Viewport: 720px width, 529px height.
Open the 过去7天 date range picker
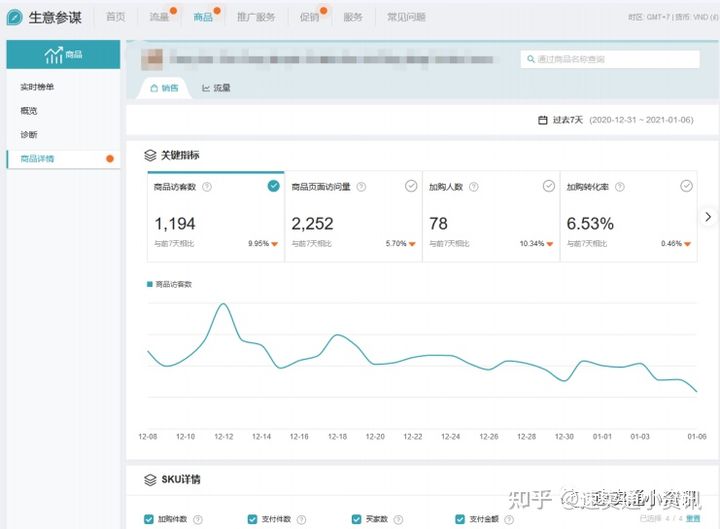click(x=616, y=120)
